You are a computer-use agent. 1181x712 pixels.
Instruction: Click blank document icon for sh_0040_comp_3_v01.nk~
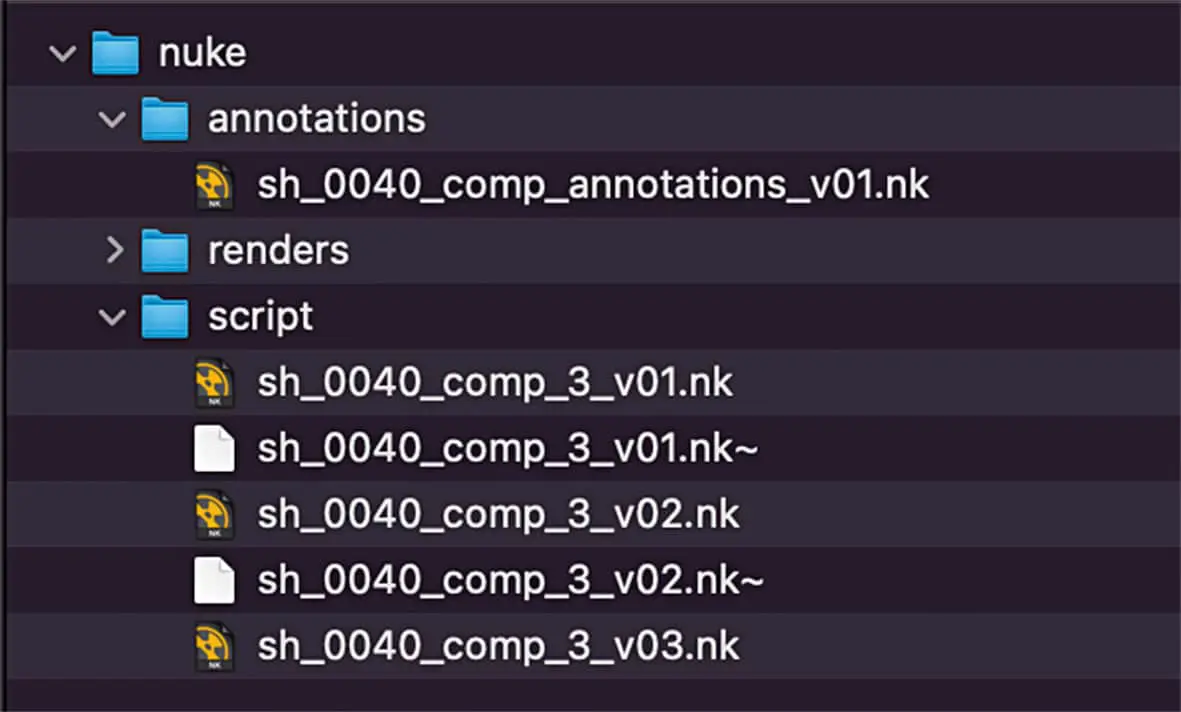214,449
